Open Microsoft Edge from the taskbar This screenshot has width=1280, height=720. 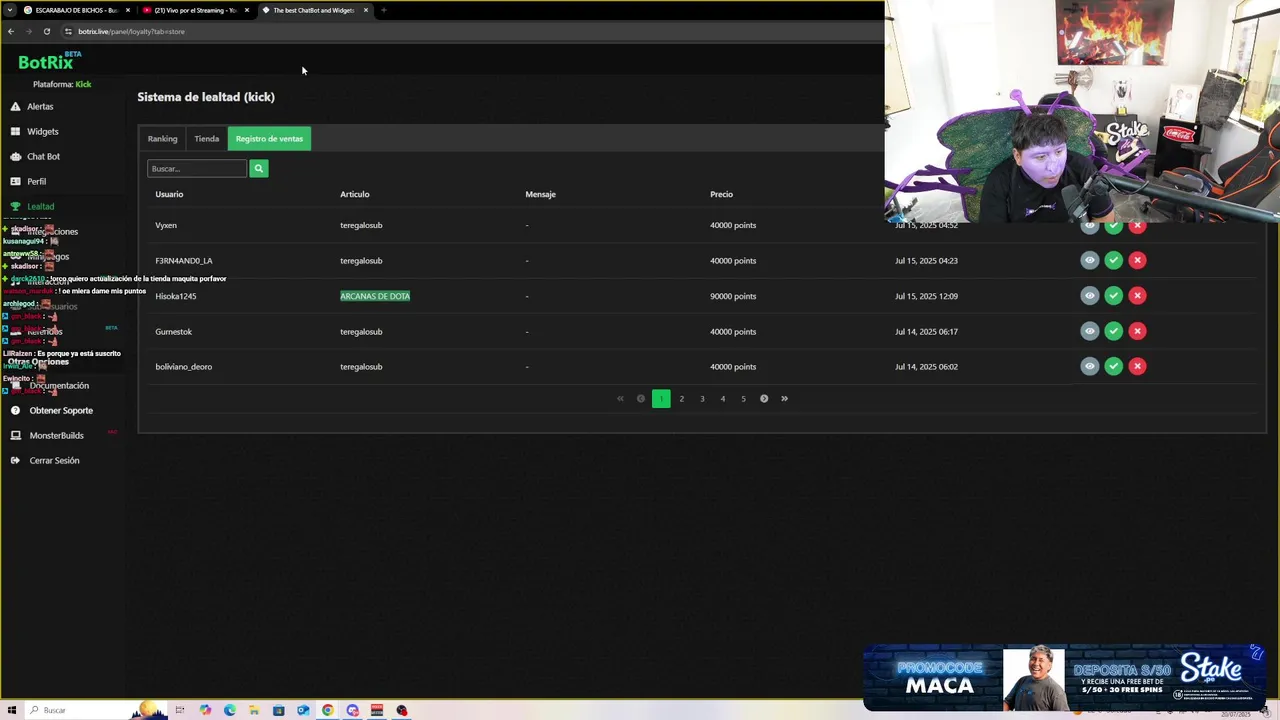(230, 710)
